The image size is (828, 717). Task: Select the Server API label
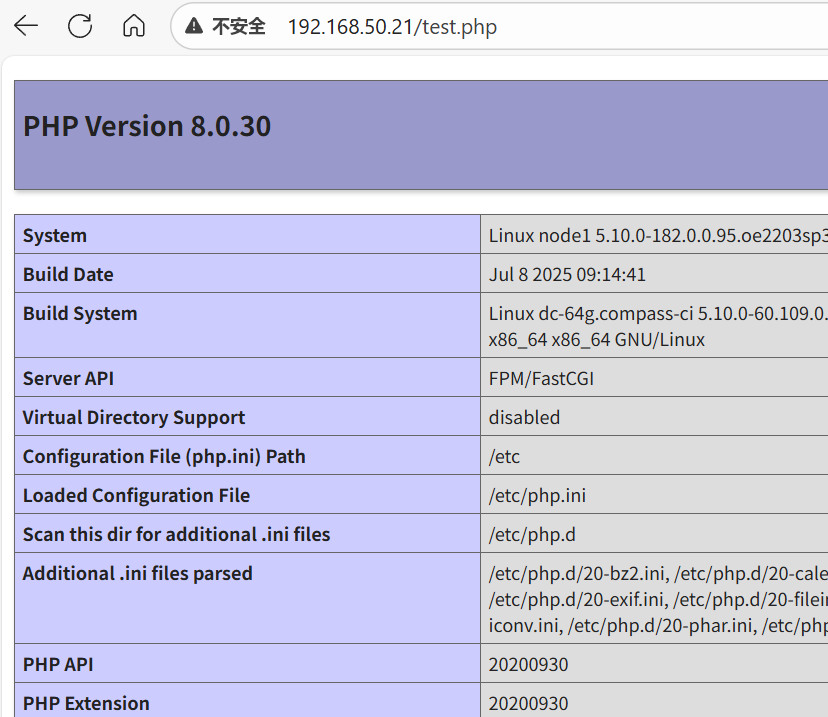pyautogui.click(x=68, y=379)
